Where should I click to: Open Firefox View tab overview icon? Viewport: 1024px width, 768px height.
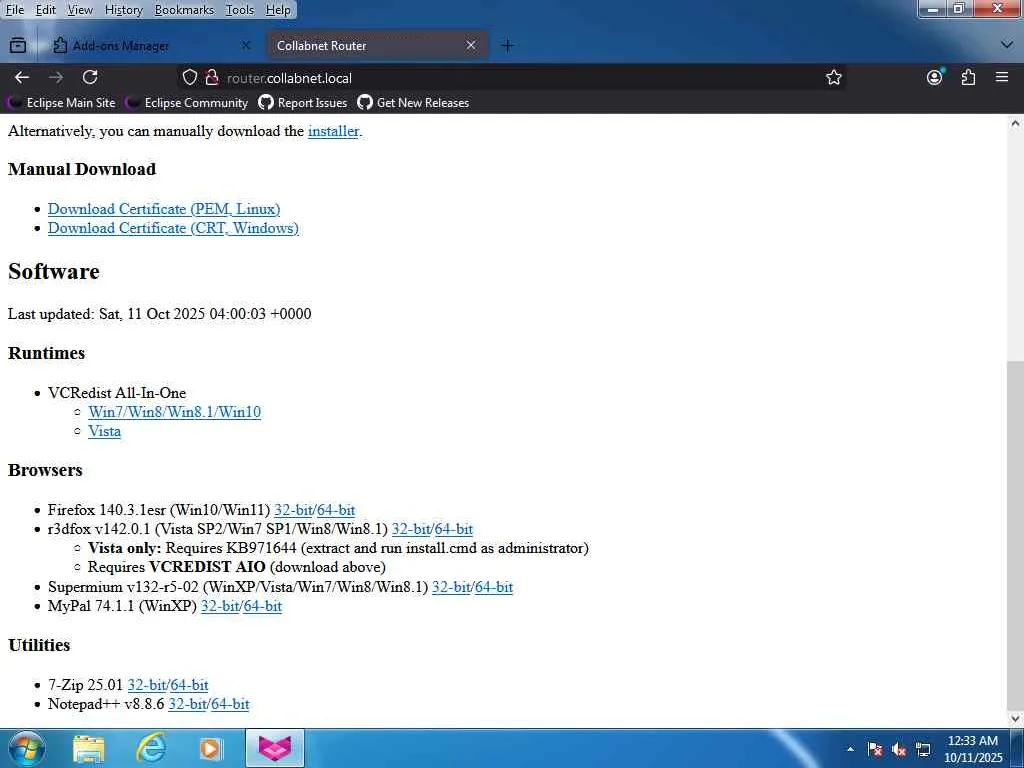[18, 46]
